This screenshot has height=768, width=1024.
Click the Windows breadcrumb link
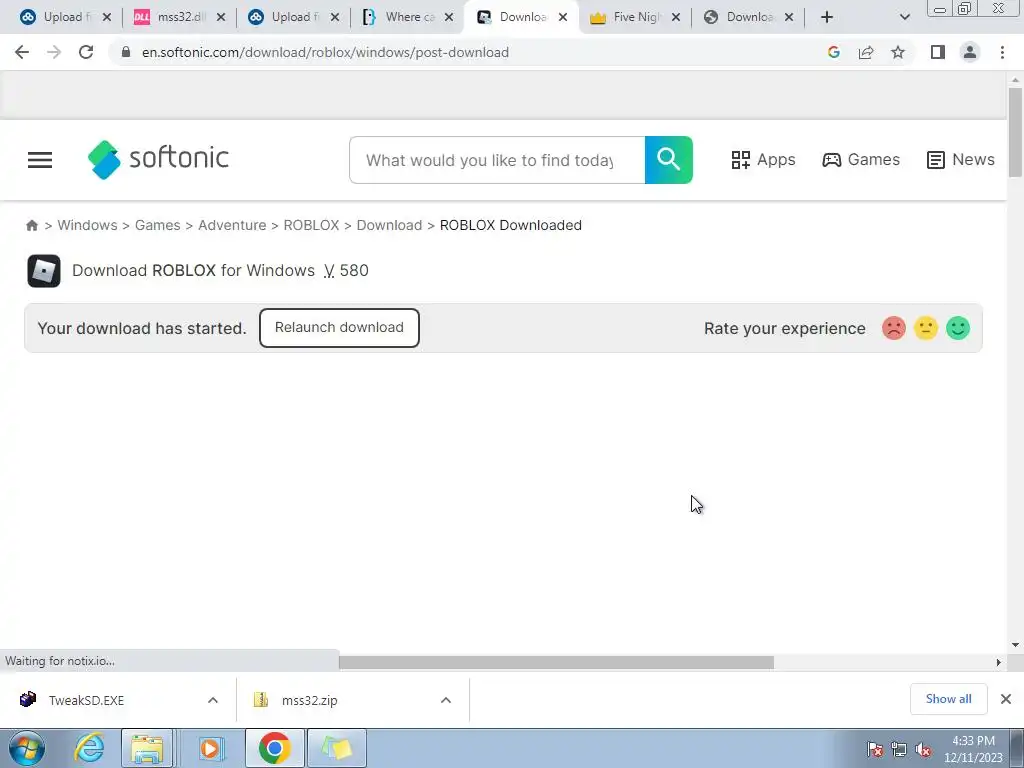[x=88, y=225]
